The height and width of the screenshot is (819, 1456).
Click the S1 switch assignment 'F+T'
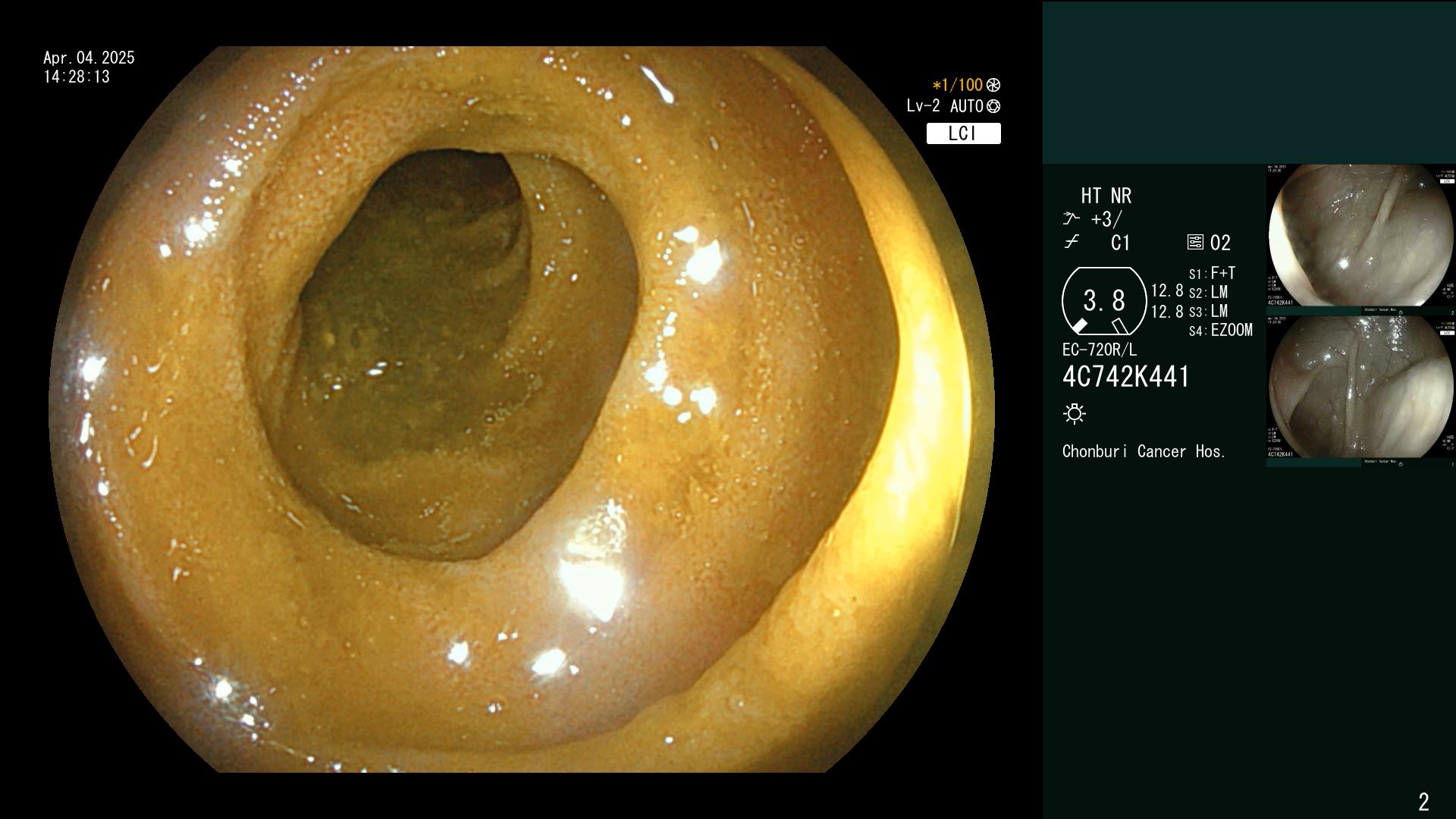[x=1223, y=273]
